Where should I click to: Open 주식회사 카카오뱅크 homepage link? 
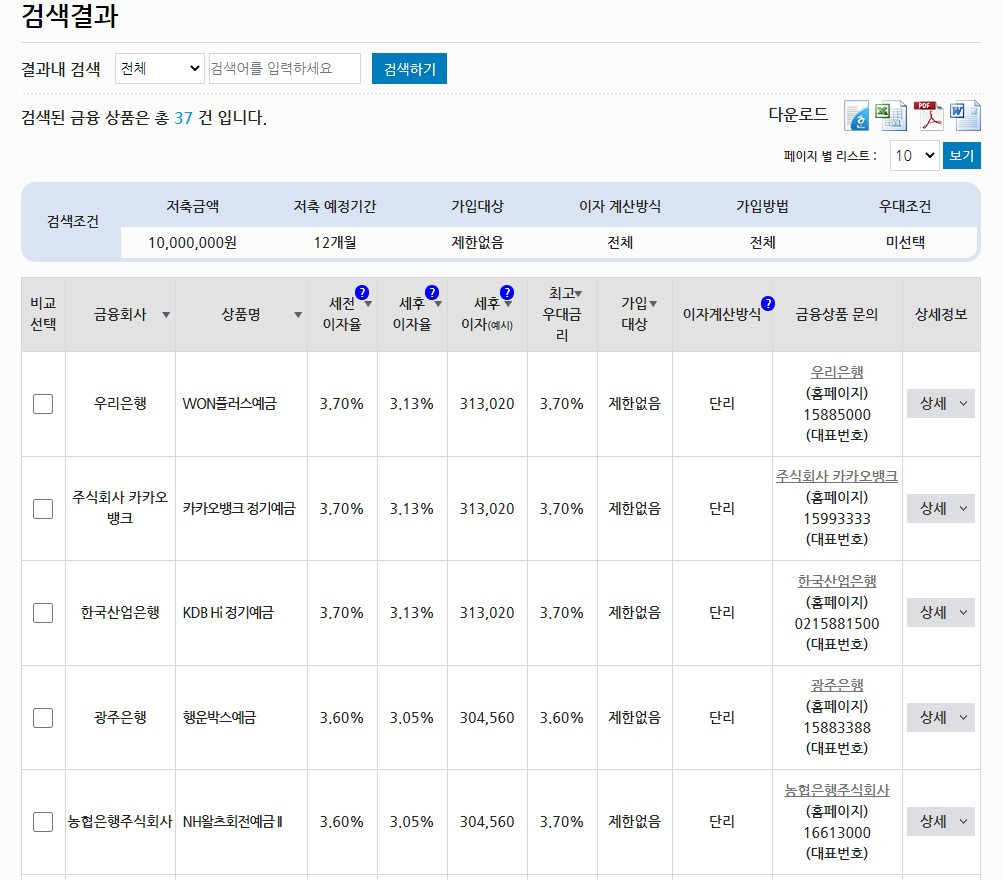coord(836,476)
